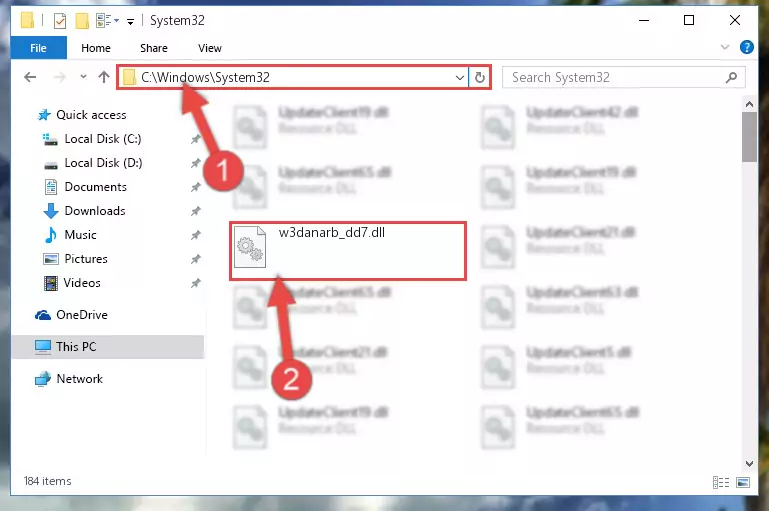Click the pin icon beside Videos

pos(195,283)
